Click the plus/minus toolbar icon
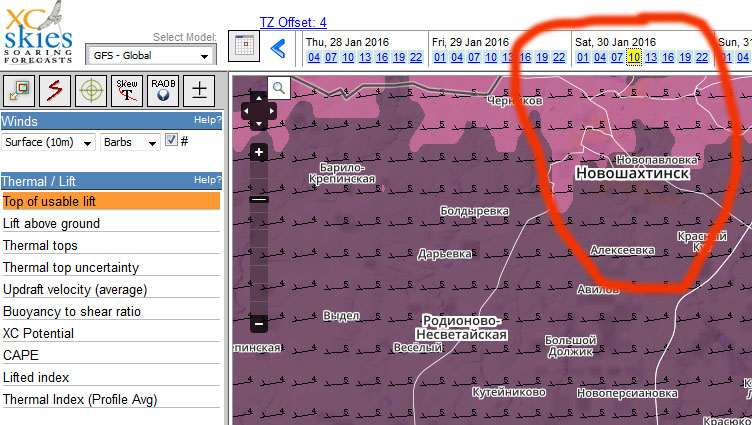This screenshot has height=425, width=752. 199,91
